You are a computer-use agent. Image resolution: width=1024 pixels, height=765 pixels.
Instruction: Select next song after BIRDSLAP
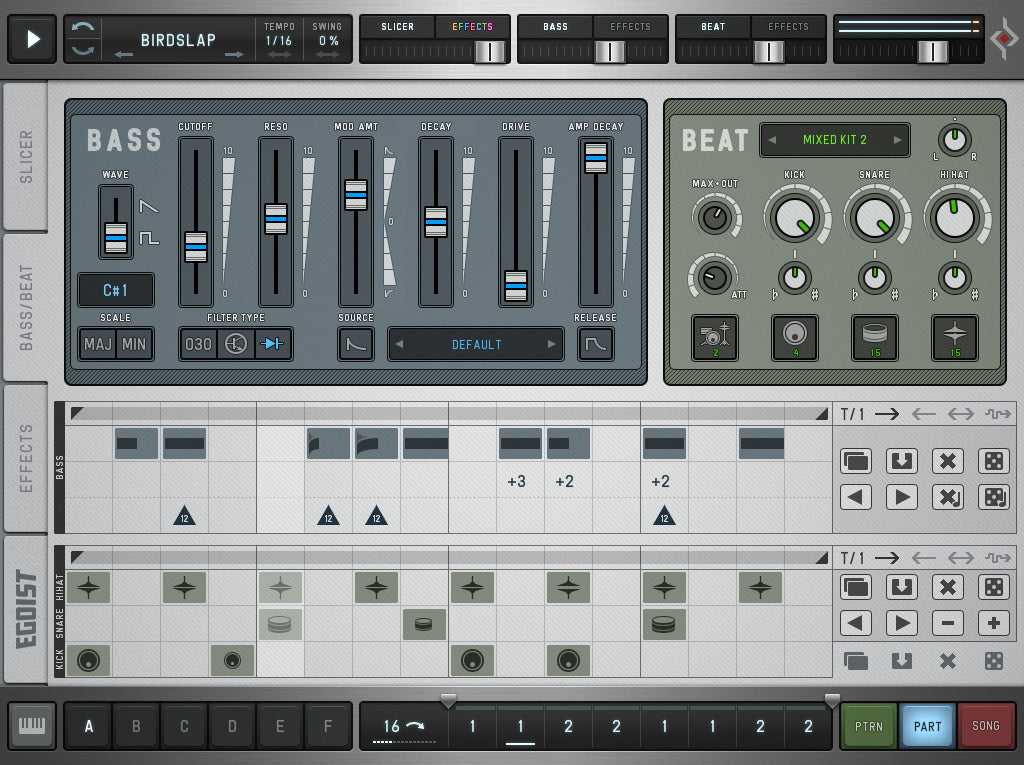(x=234, y=54)
